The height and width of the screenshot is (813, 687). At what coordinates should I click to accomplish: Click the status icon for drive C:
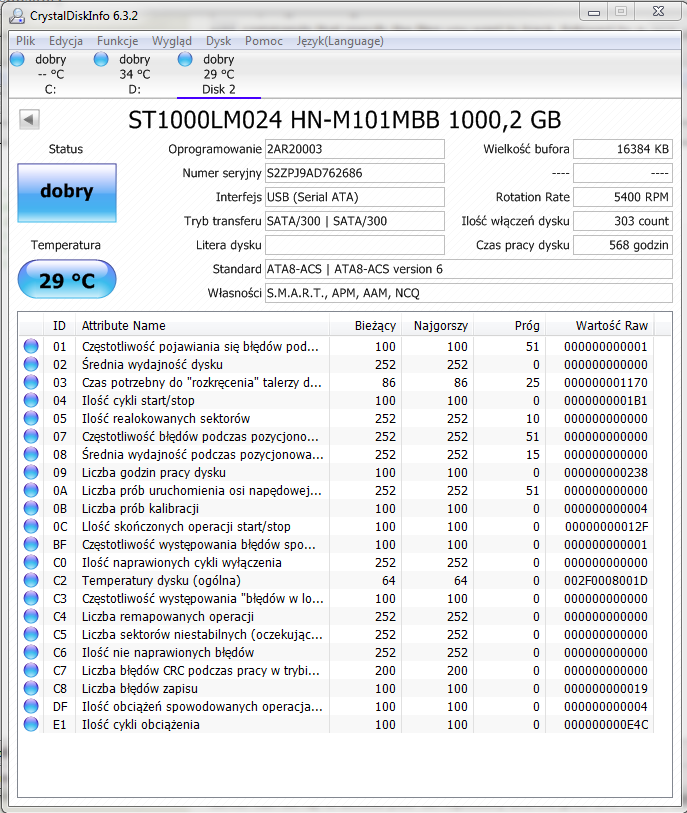point(17,59)
